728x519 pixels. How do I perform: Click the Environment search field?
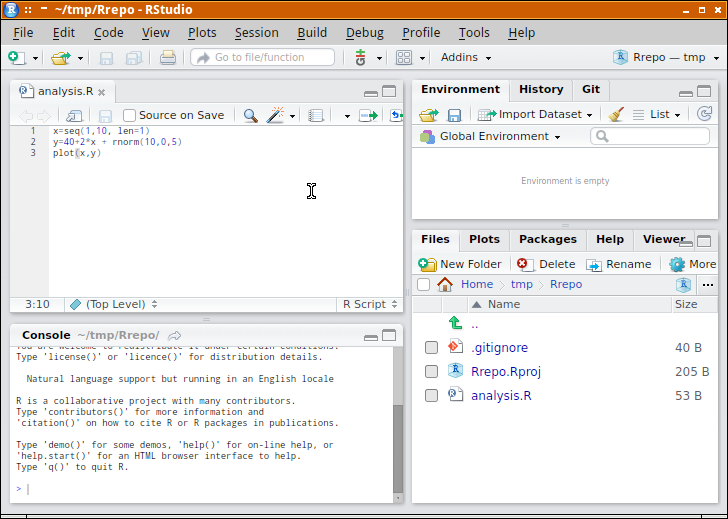(x=650, y=136)
